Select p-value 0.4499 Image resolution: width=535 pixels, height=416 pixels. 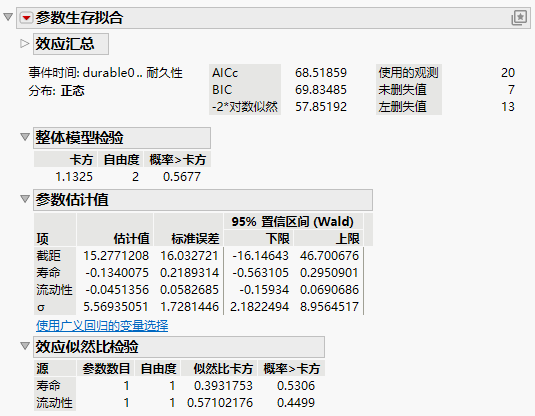296,403
